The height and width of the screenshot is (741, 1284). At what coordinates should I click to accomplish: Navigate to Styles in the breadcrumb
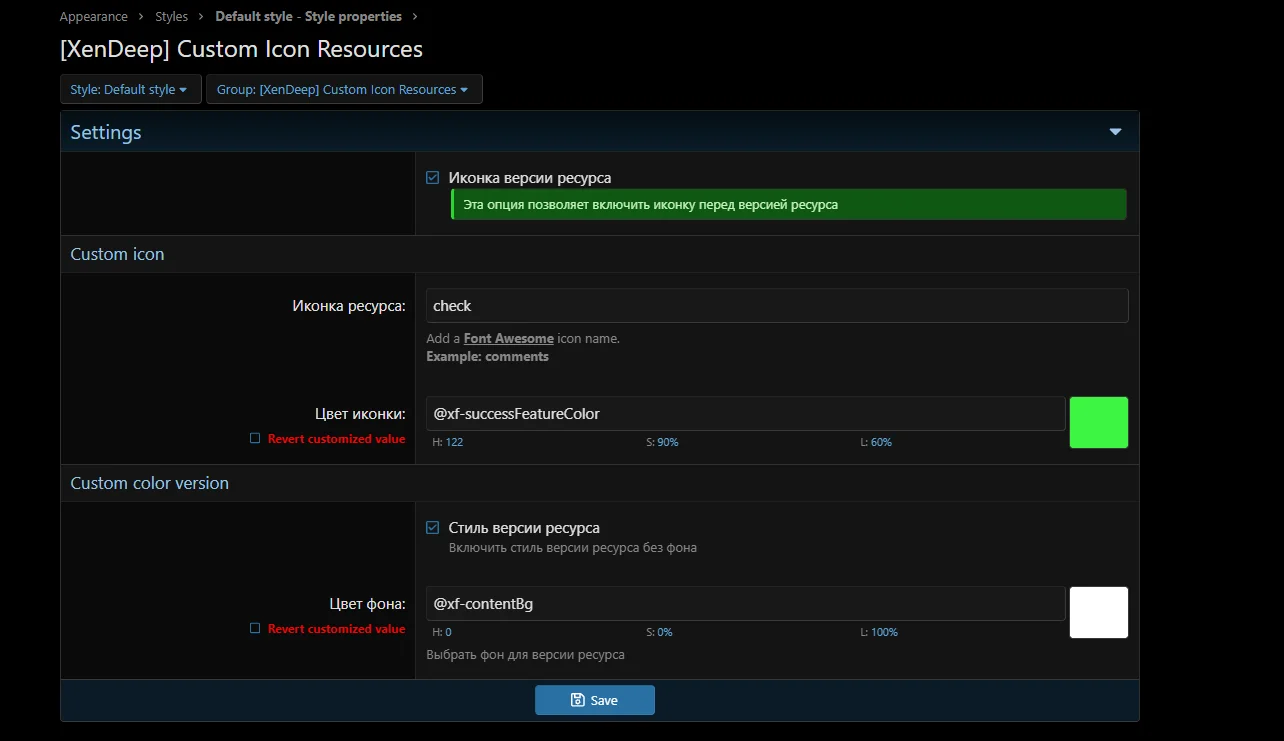pos(171,16)
